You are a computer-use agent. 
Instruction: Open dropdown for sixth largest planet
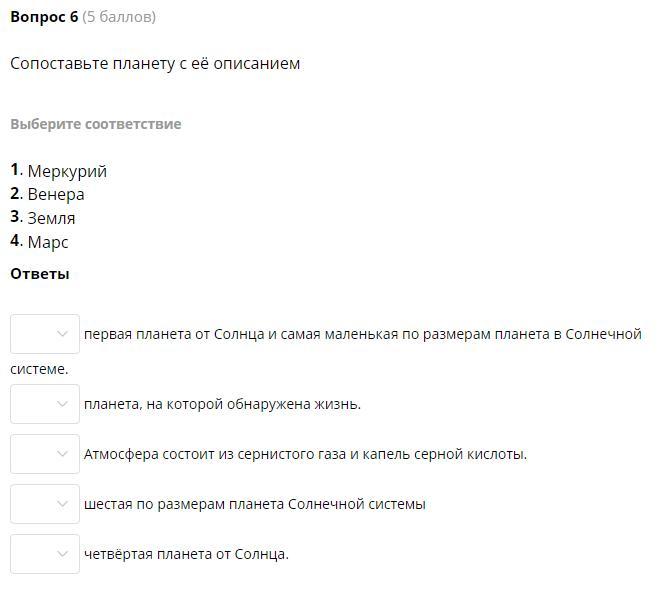click(x=45, y=504)
